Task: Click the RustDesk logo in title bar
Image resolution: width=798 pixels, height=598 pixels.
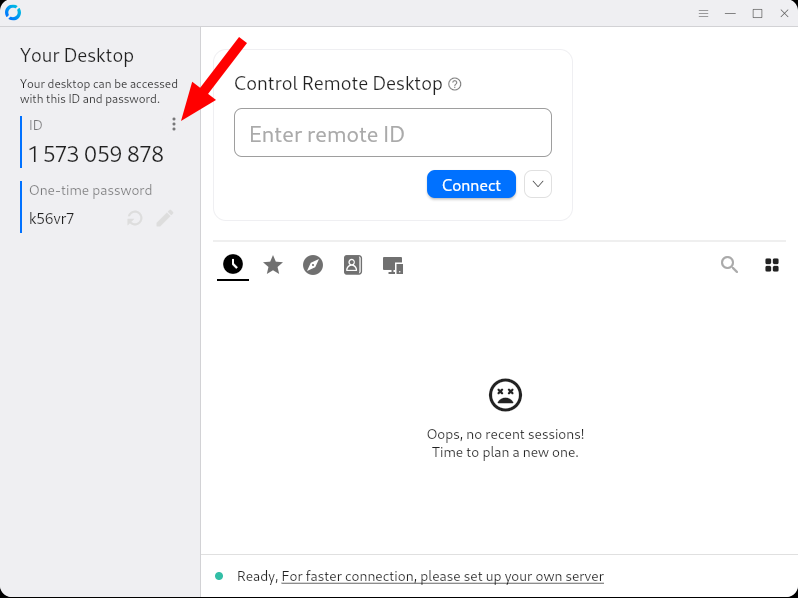Action: tap(13, 13)
